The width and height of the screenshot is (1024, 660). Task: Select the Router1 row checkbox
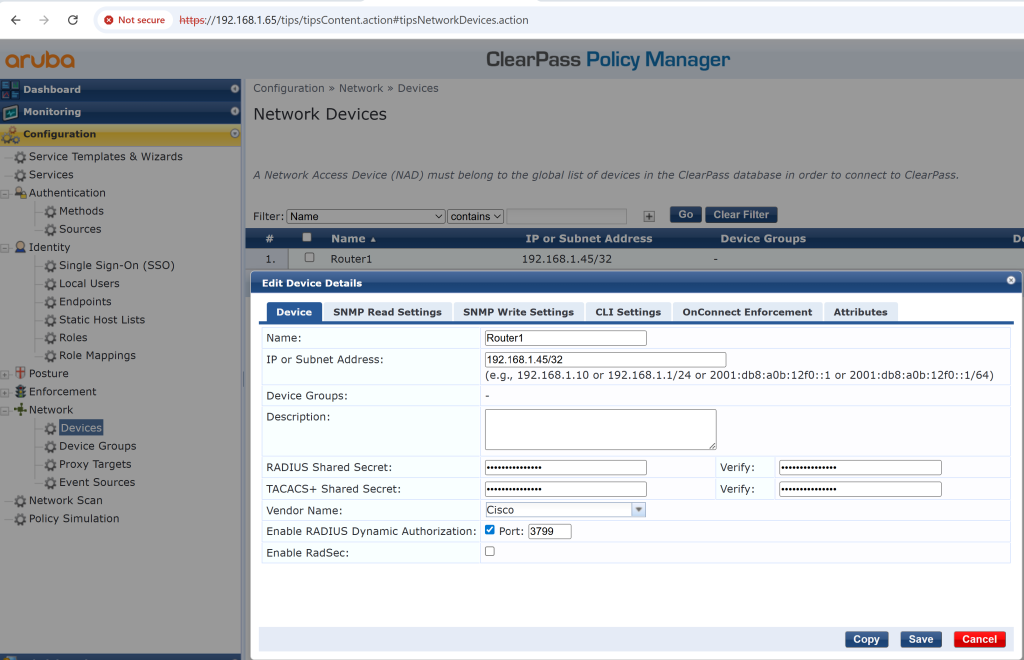click(309, 258)
